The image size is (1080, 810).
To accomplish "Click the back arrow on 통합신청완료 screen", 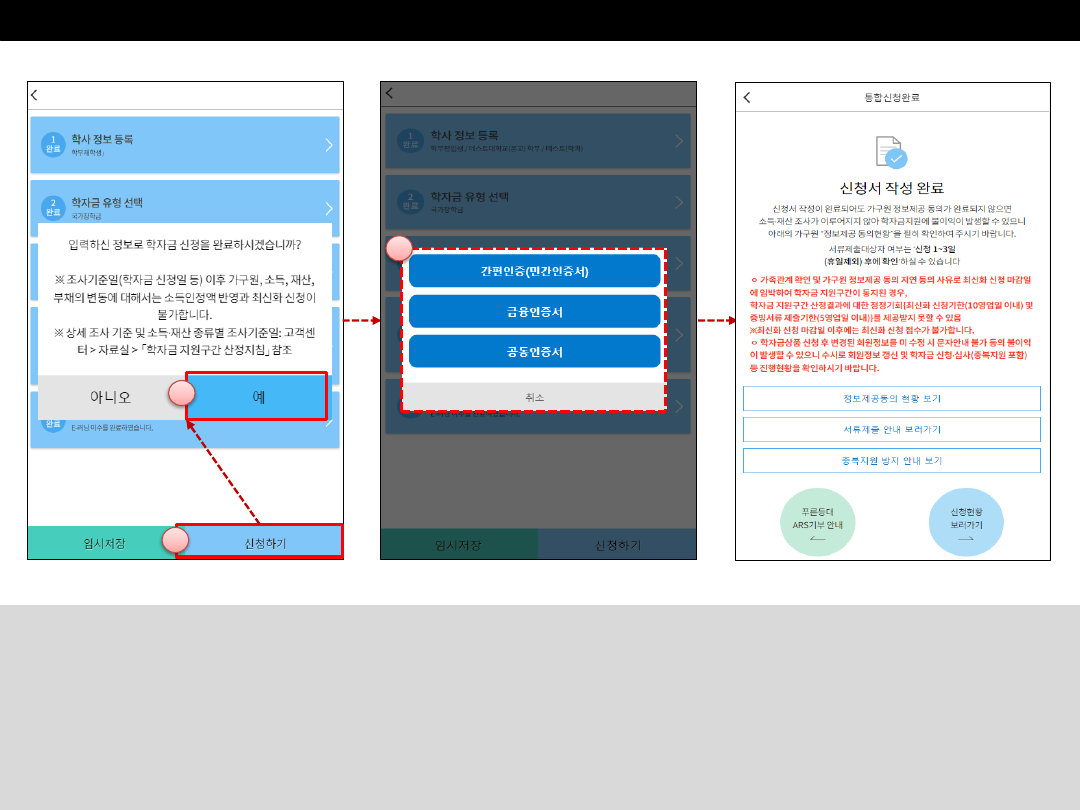I will click(747, 97).
